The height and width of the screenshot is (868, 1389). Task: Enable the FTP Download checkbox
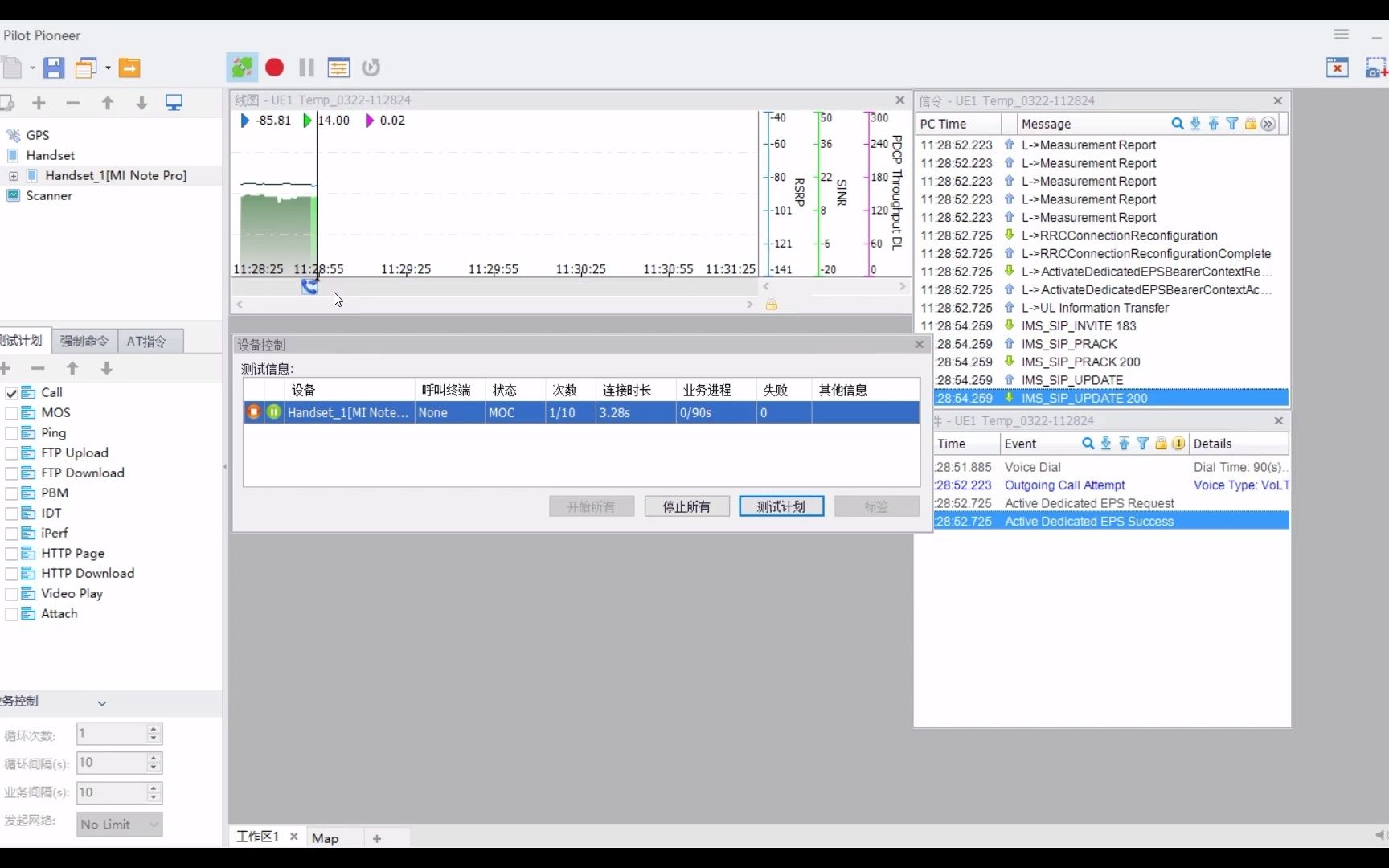pos(11,473)
